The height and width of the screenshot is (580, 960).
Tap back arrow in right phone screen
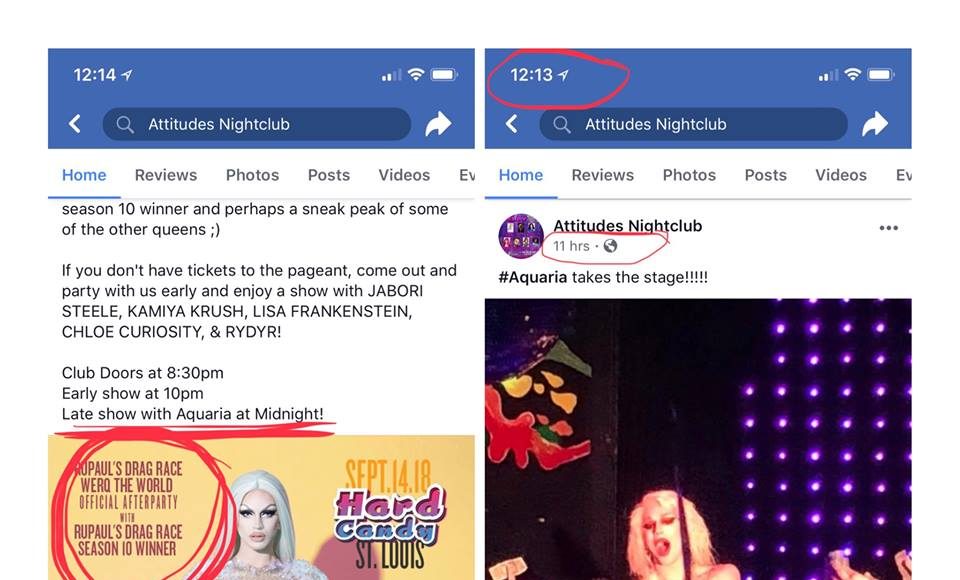click(x=511, y=124)
